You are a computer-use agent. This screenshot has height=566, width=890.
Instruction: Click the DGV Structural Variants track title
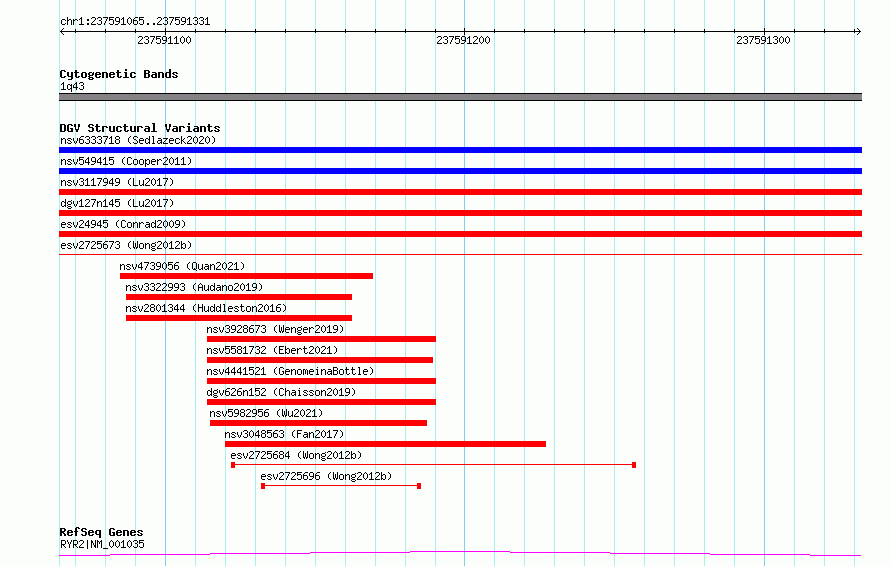[140, 128]
